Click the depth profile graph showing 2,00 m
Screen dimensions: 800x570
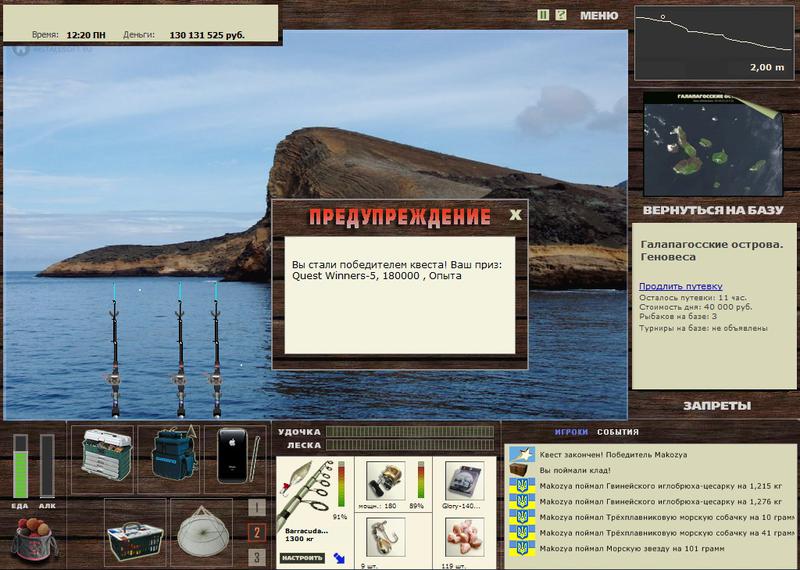pyautogui.click(x=714, y=43)
